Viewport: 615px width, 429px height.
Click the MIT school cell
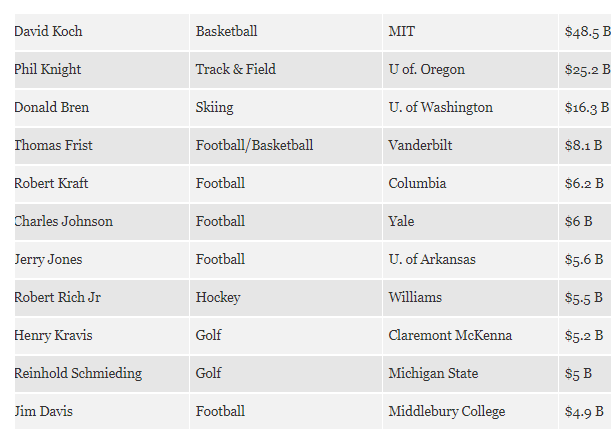470,32
